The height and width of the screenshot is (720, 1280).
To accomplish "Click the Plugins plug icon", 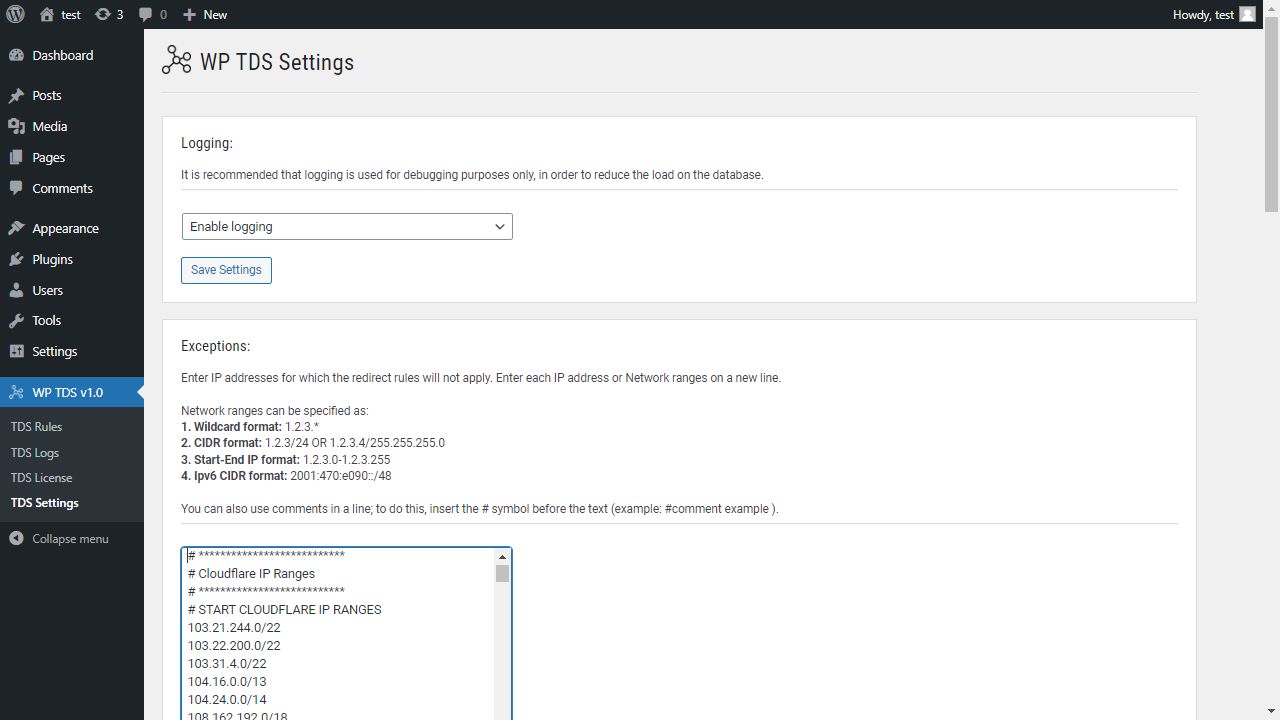I will (x=16, y=260).
